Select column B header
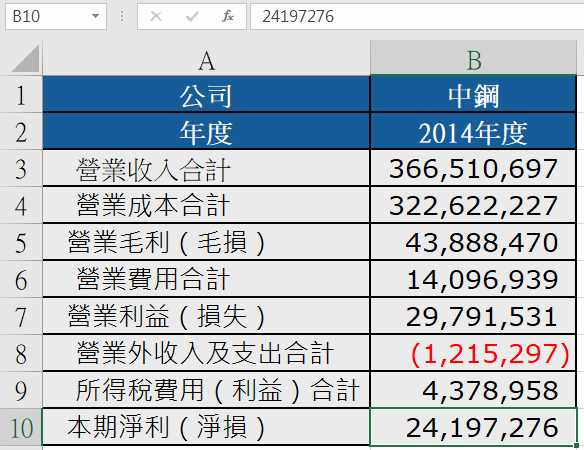The width and height of the screenshot is (584, 450). tap(473, 59)
